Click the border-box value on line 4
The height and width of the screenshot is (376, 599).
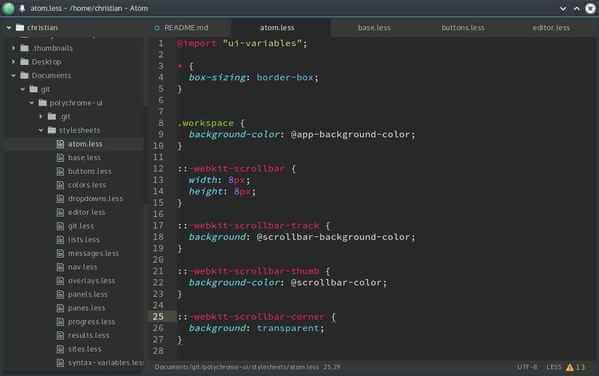coord(285,78)
